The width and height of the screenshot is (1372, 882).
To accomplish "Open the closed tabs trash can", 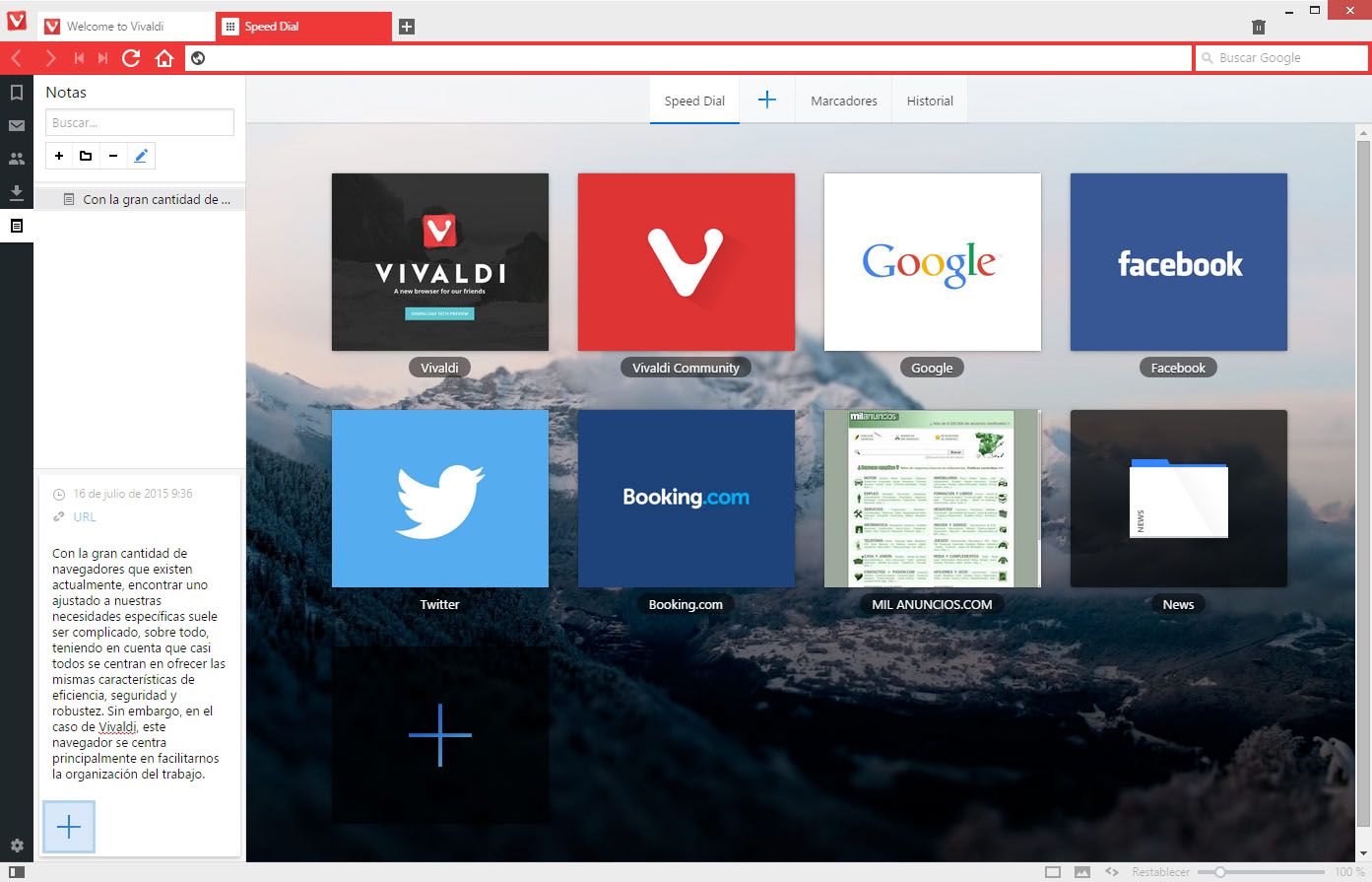I will (1258, 27).
